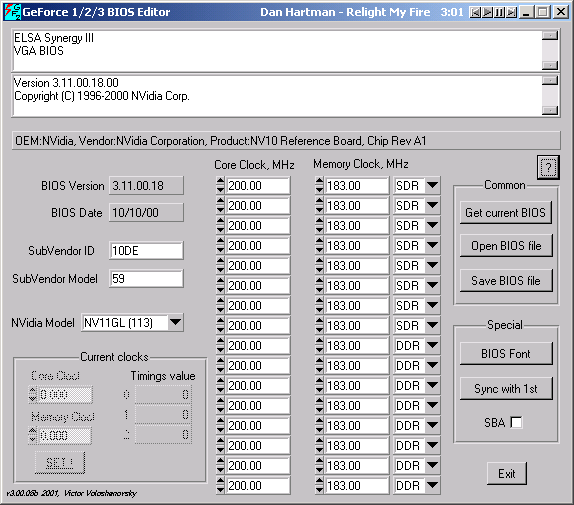Close the BIOS Editor window

560,12
